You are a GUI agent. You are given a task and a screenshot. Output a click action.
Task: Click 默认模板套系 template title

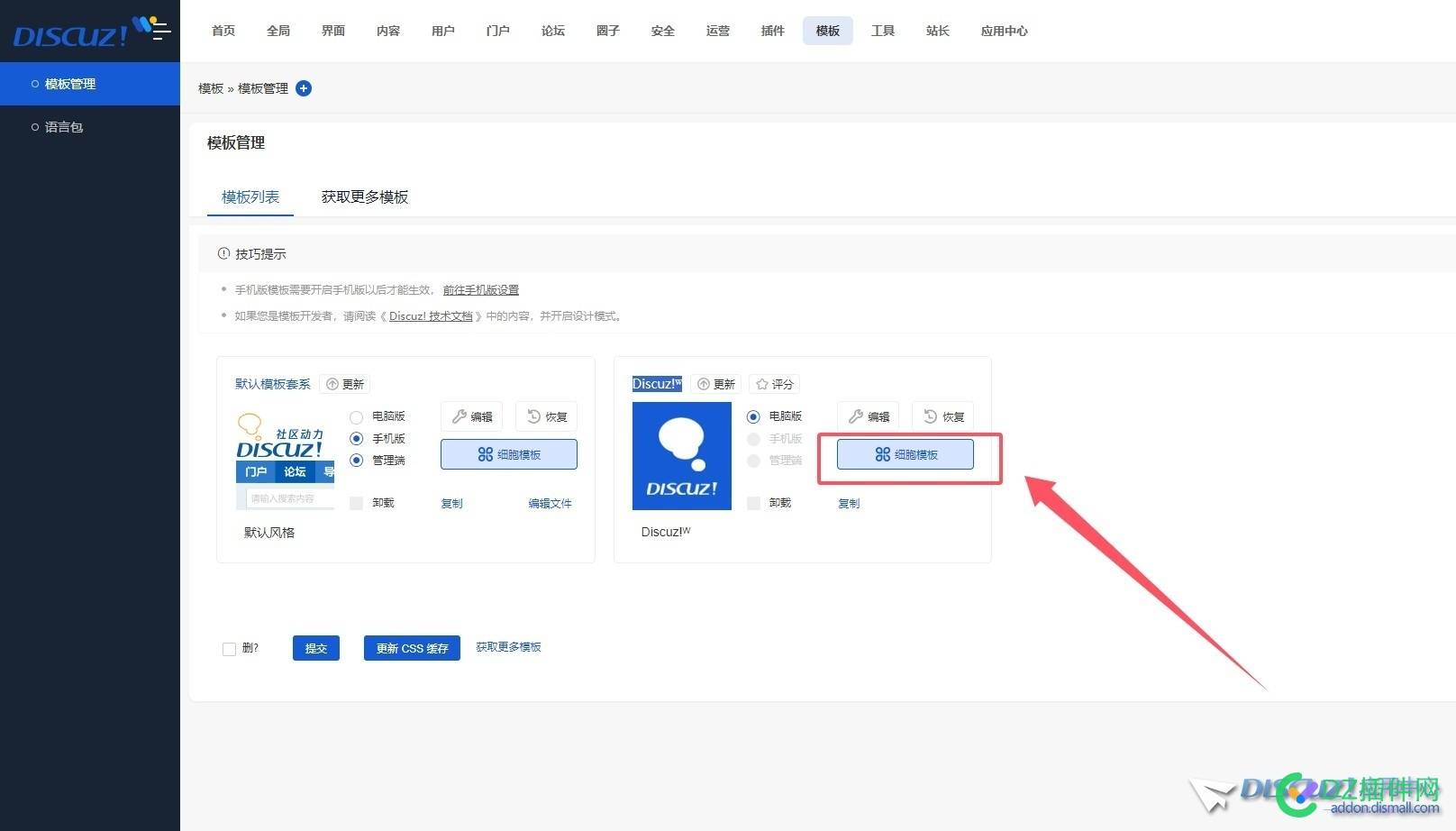click(273, 384)
